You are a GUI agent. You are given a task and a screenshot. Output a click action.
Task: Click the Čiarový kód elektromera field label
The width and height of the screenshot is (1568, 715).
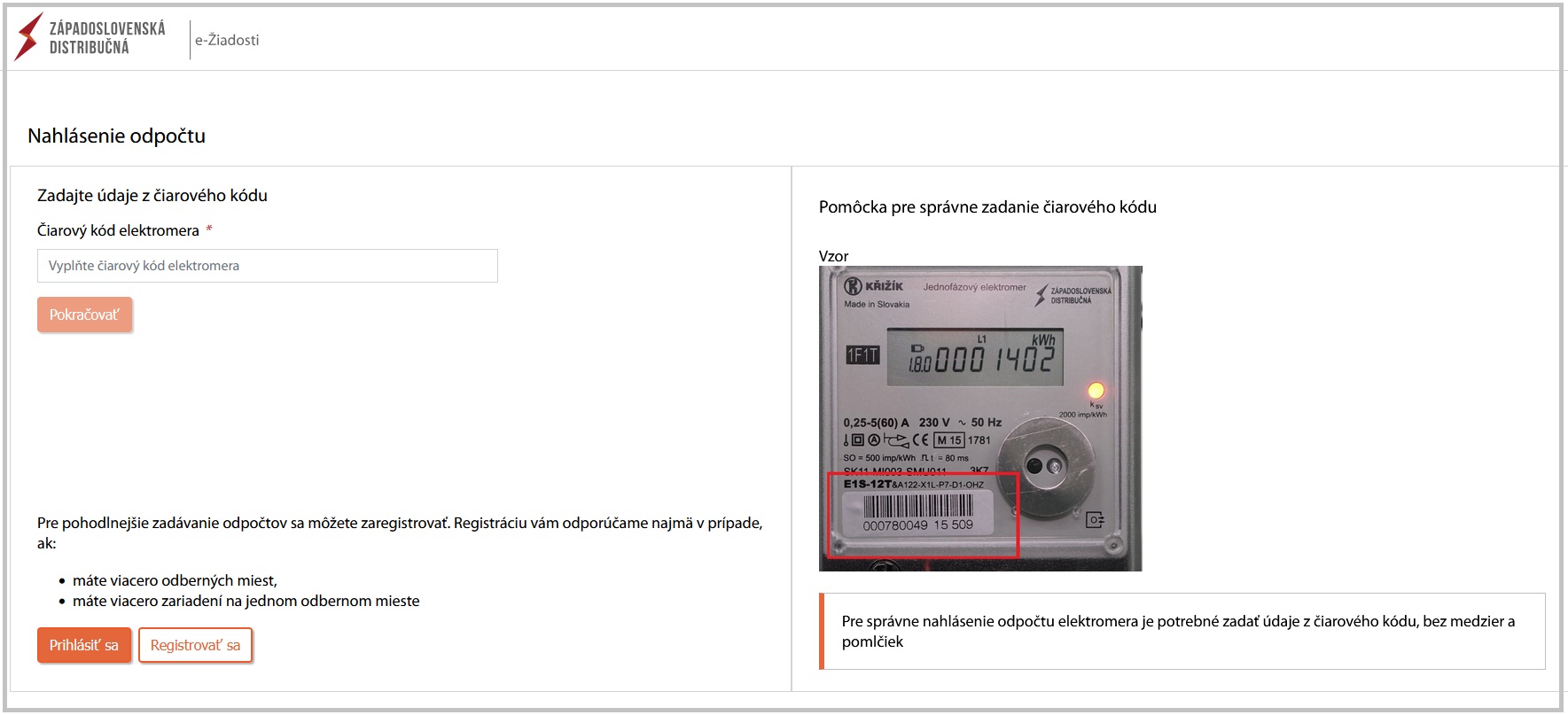tap(118, 230)
